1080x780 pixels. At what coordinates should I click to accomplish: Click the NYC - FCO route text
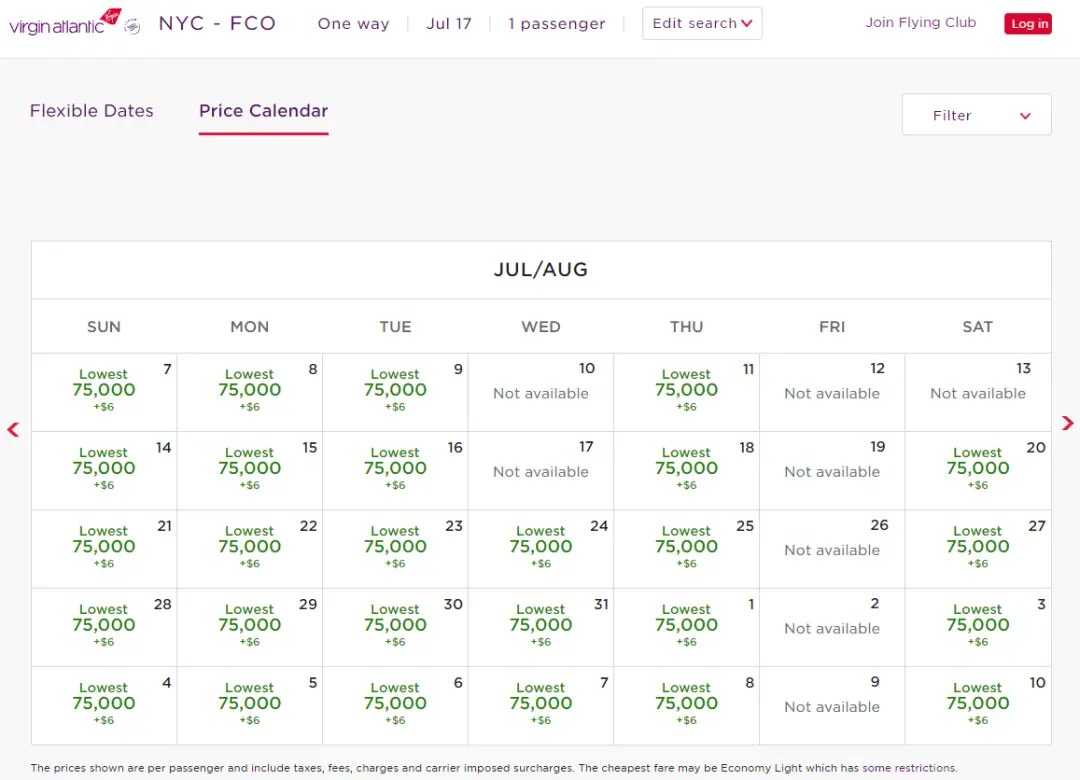coord(217,23)
